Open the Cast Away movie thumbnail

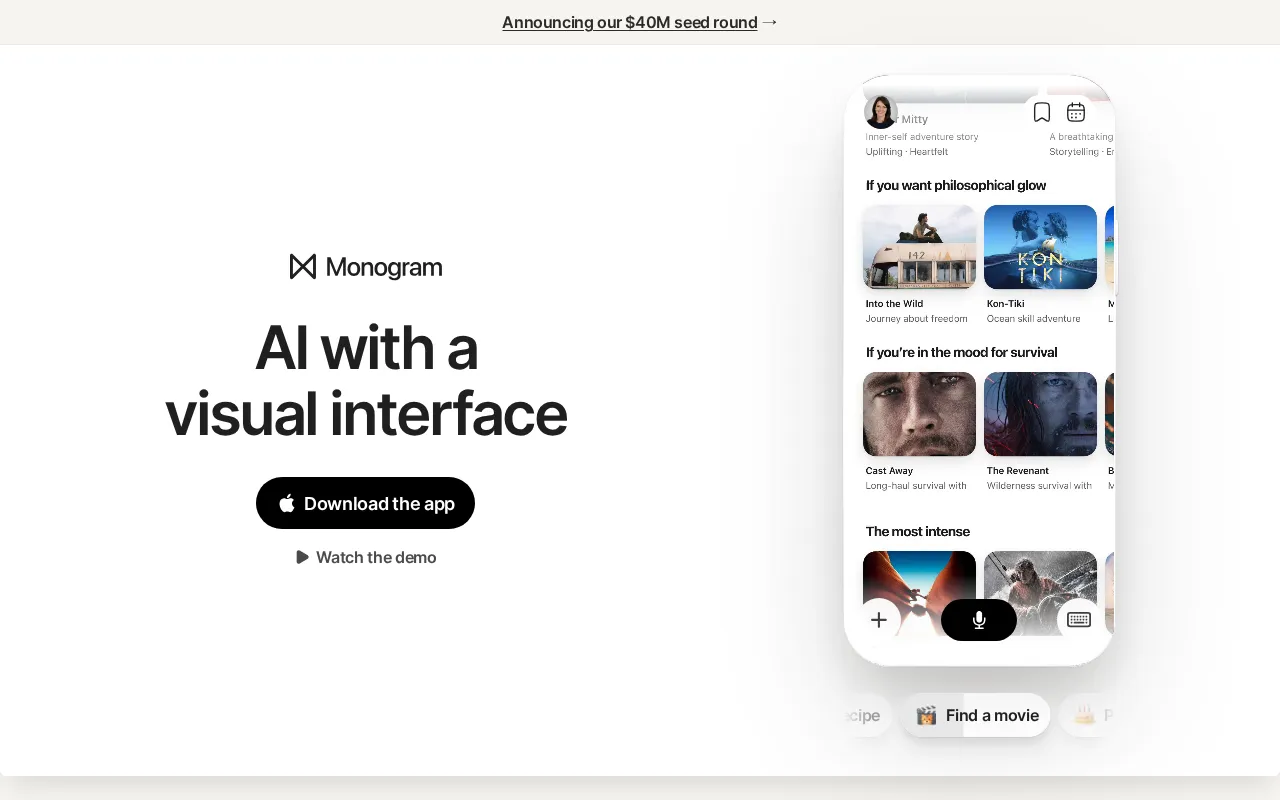tap(919, 414)
